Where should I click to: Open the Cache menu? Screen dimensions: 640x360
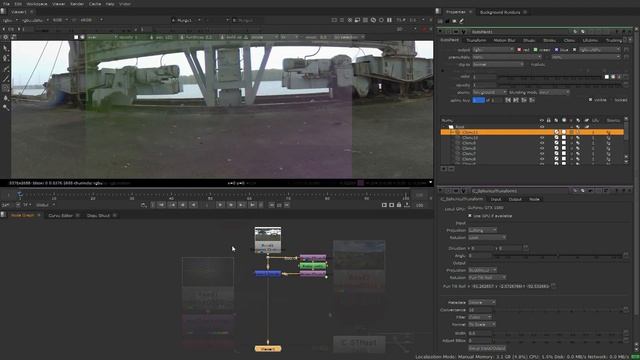[x=95, y=4]
